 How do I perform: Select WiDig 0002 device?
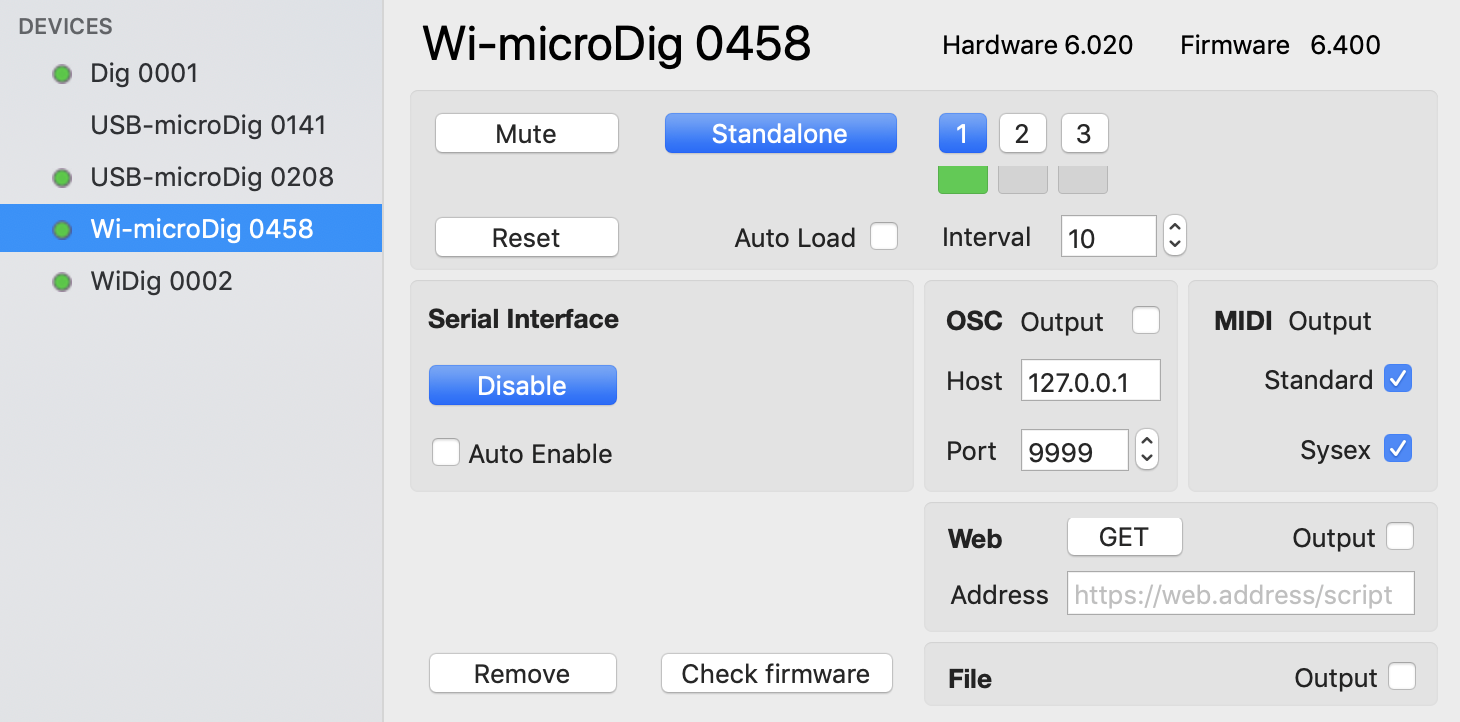click(191, 281)
